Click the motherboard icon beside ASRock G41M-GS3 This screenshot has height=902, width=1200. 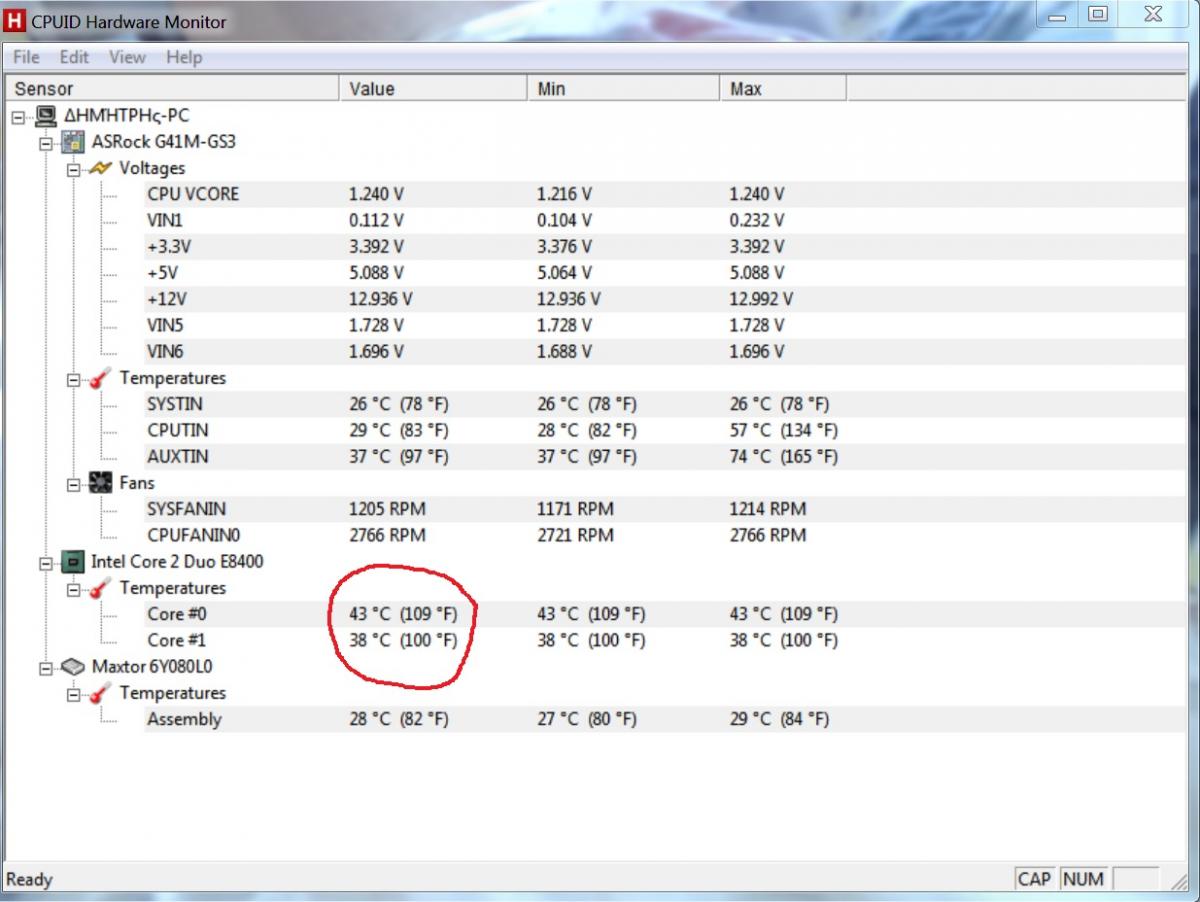tap(74, 142)
